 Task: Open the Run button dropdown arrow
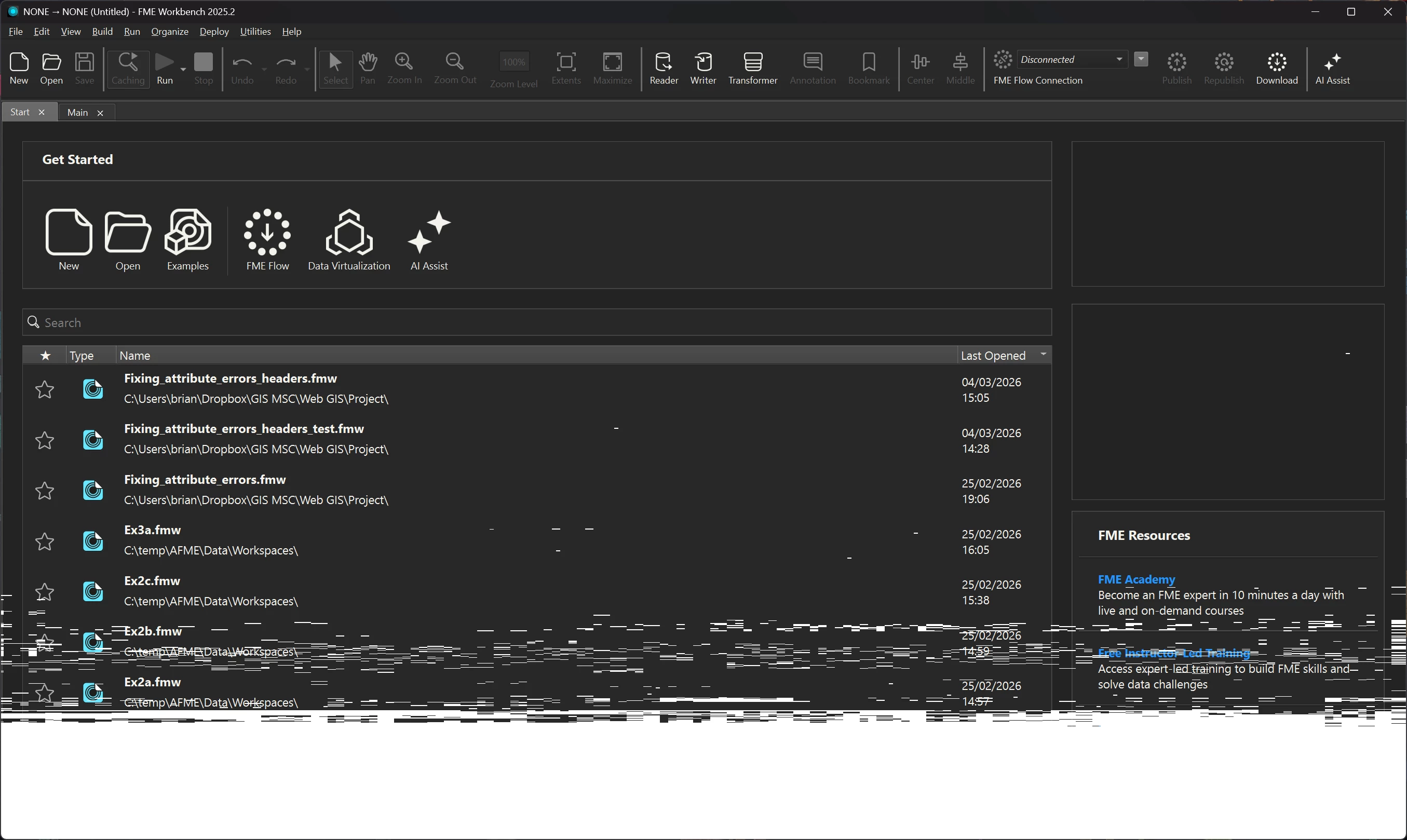pos(183,69)
